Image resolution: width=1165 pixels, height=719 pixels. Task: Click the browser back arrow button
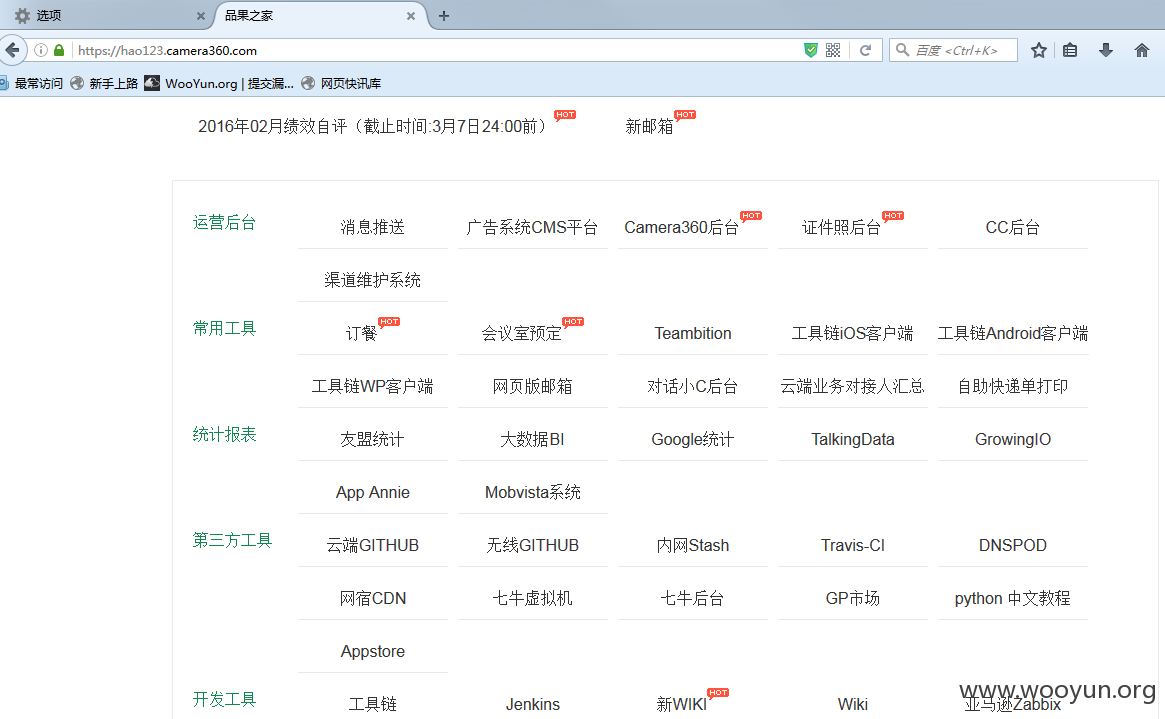pos(13,50)
